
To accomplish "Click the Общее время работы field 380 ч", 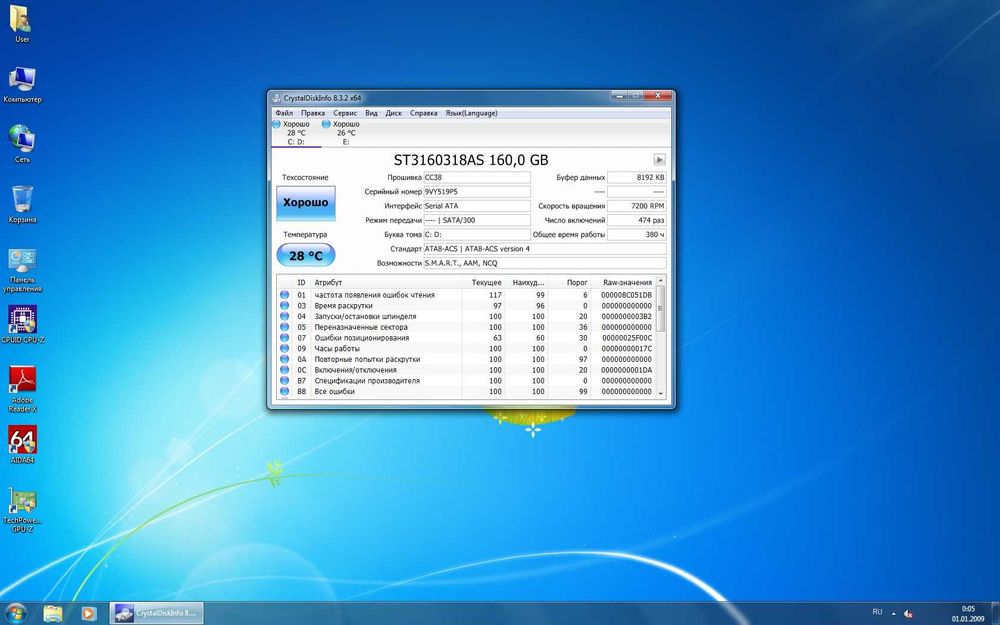I will click(636, 235).
